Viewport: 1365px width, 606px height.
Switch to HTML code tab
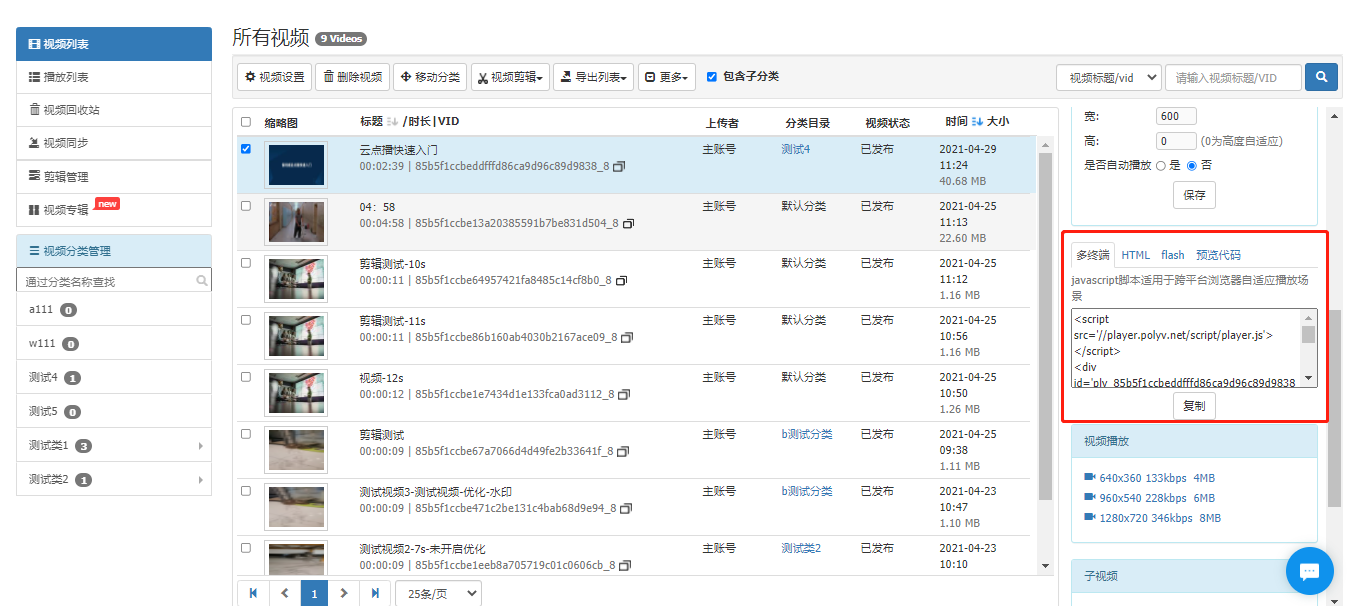(x=1136, y=255)
